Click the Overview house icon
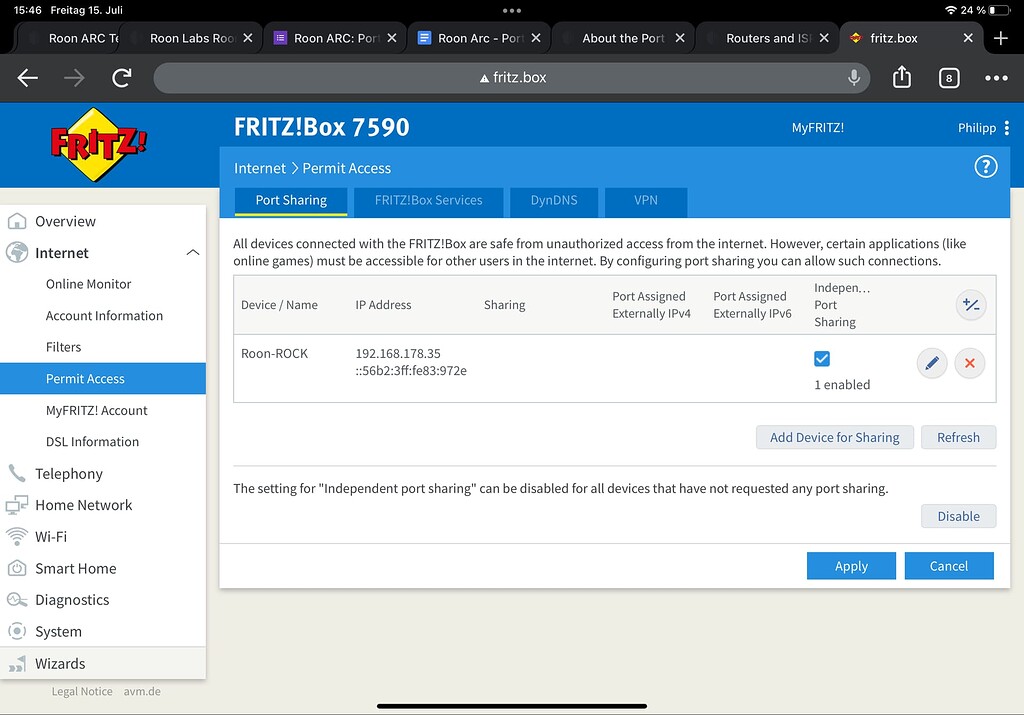Viewport: 1024px width, 715px height. pyautogui.click(x=17, y=221)
